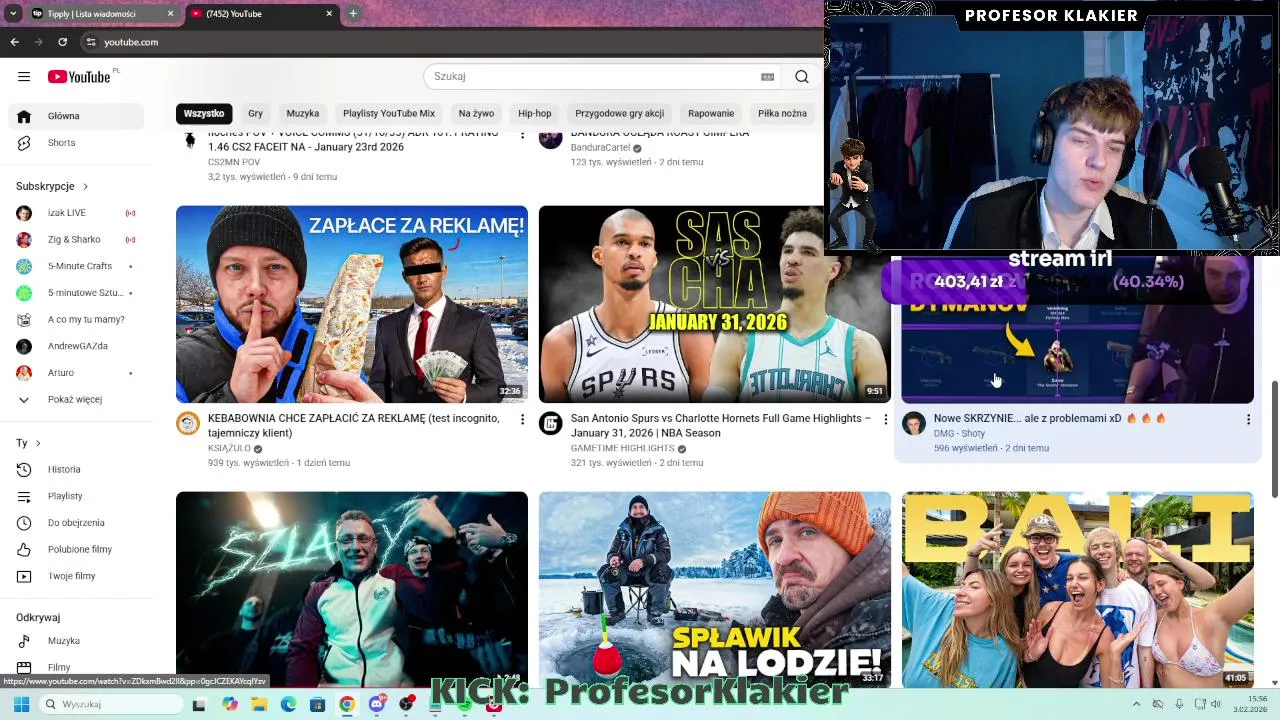This screenshot has width=1280, height=720.
Task: Expand the Subskrypcje section chevron
Action: [x=85, y=187]
